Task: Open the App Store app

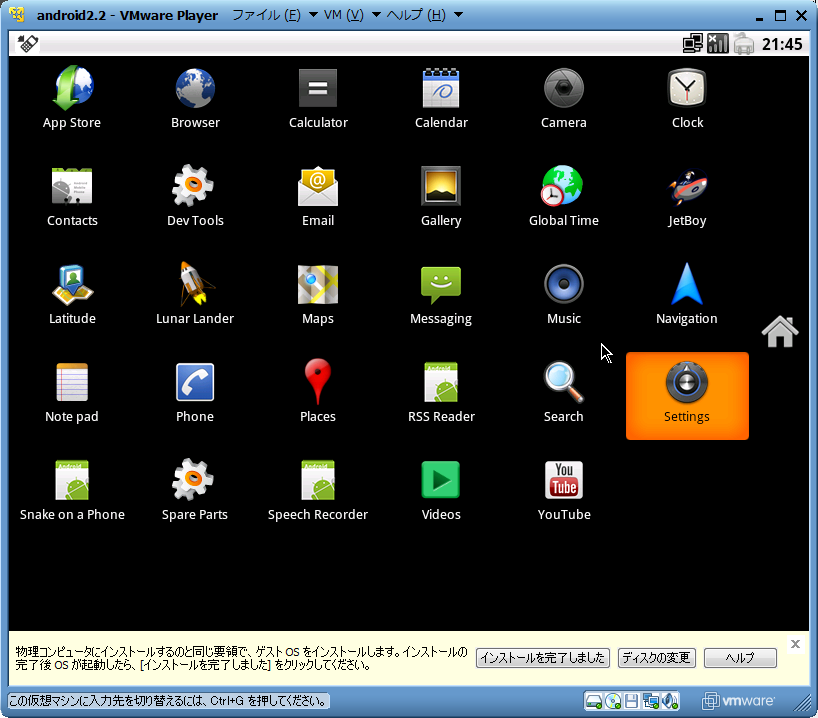Action: point(72,97)
